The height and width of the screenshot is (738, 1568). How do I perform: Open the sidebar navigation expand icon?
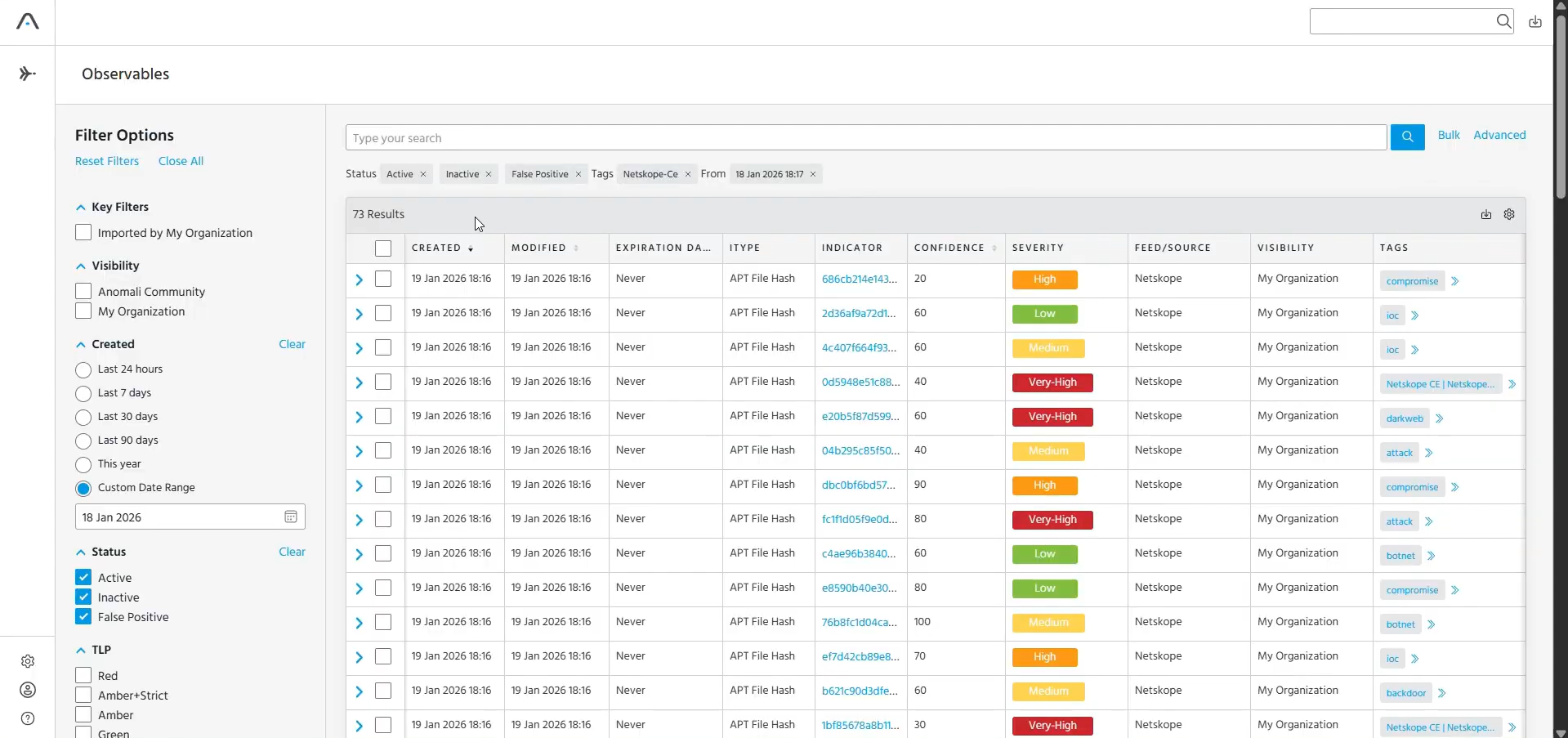pyautogui.click(x=28, y=74)
